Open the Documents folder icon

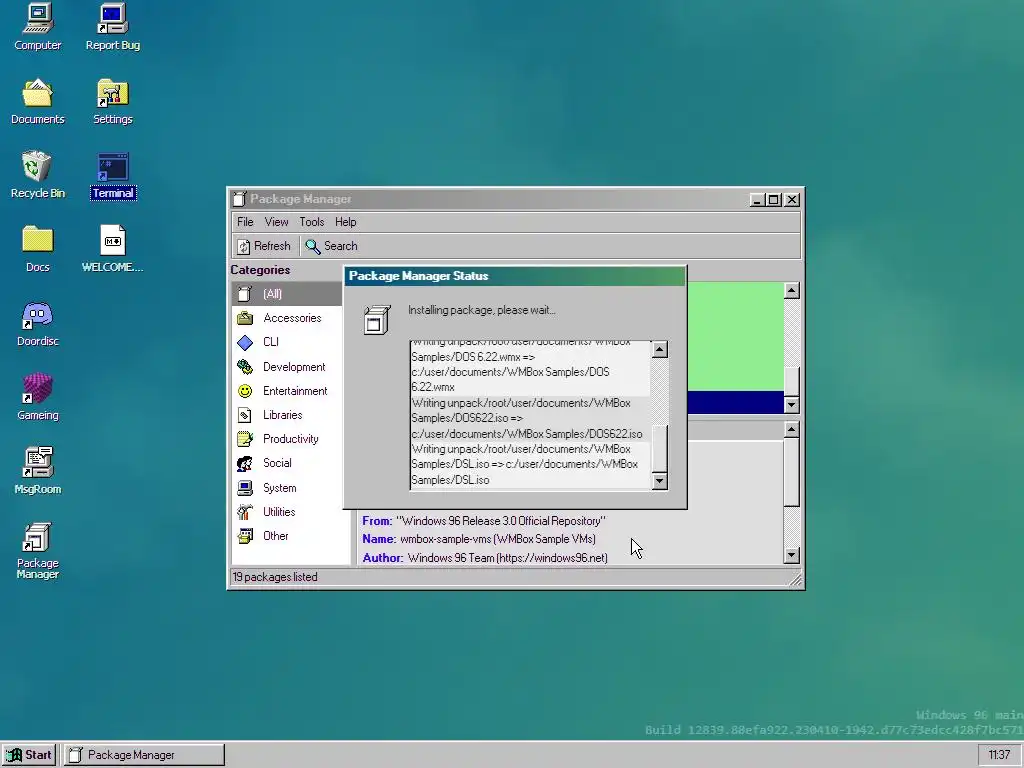point(37,102)
